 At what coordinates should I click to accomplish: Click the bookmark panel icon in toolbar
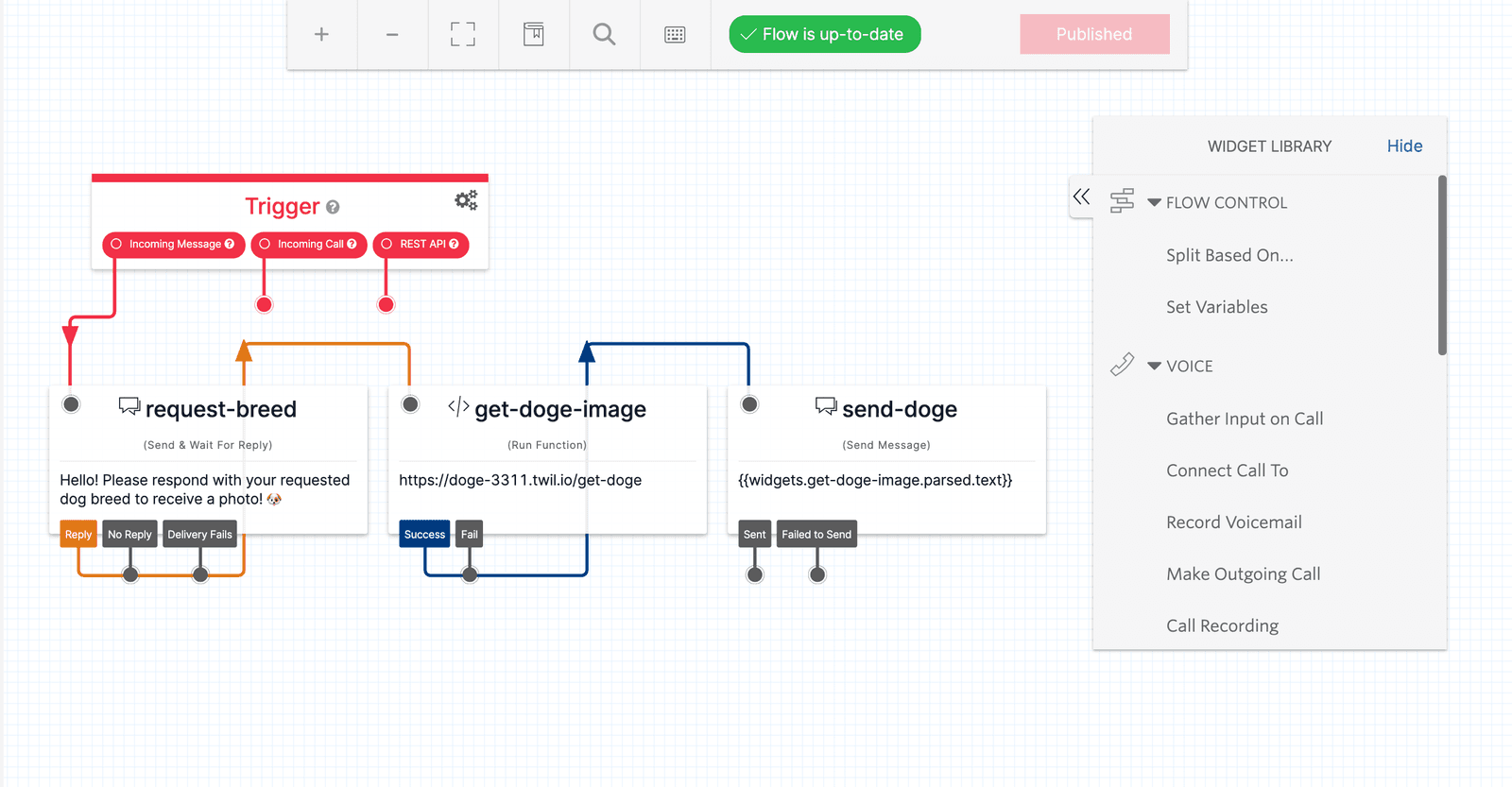[x=534, y=35]
